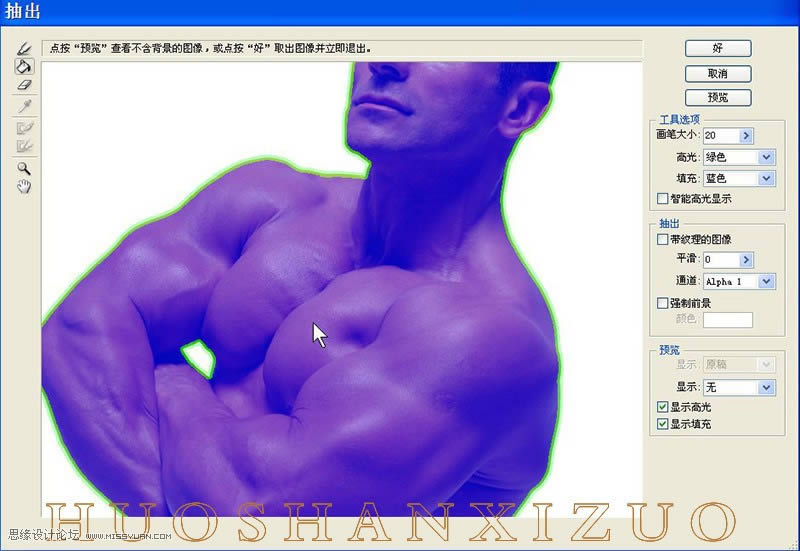Uncheck 显示高光 checkbox
The width and height of the screenshot is (800, 551).
point(662,407)
